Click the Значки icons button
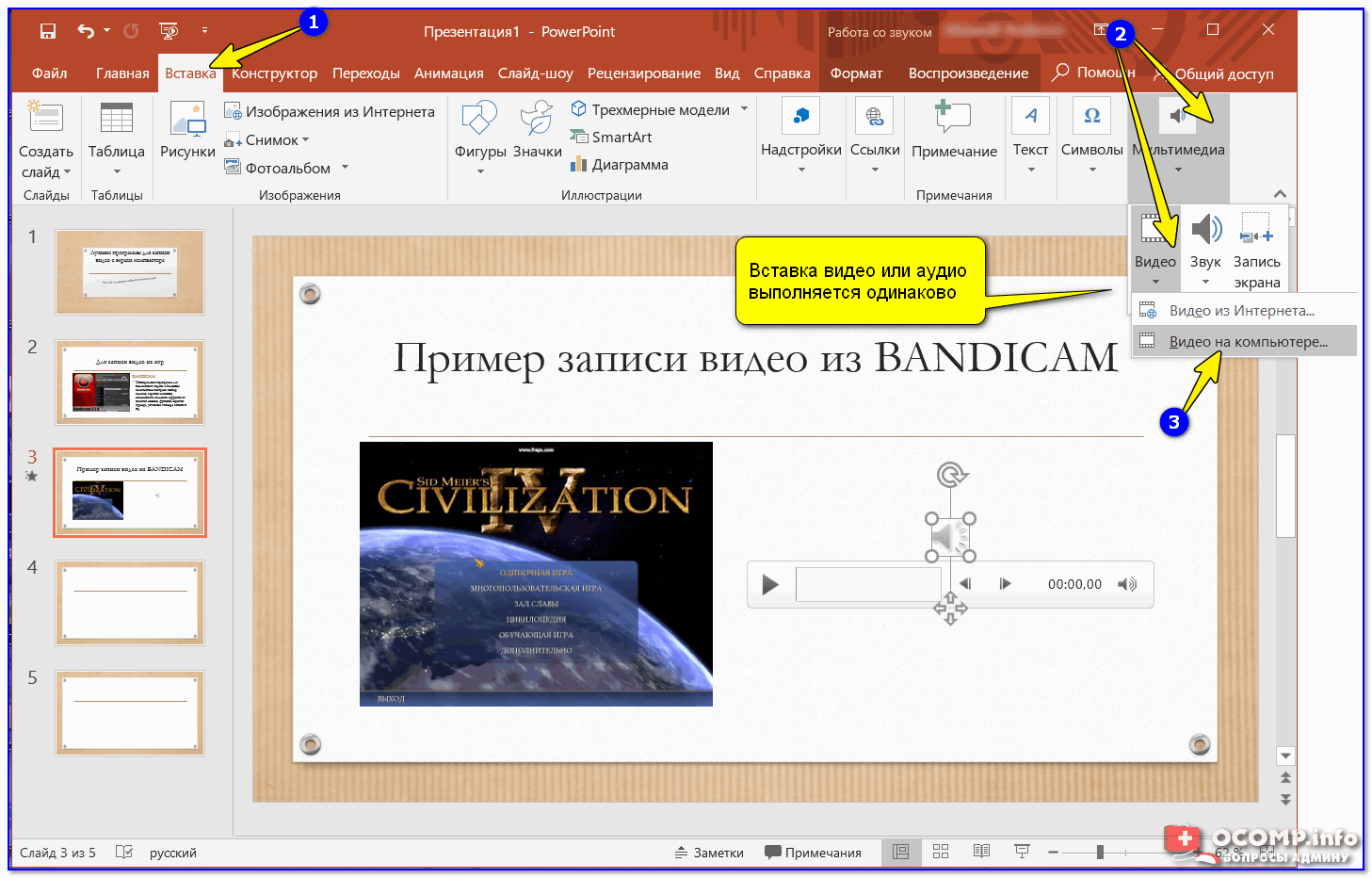 point(537,130)
